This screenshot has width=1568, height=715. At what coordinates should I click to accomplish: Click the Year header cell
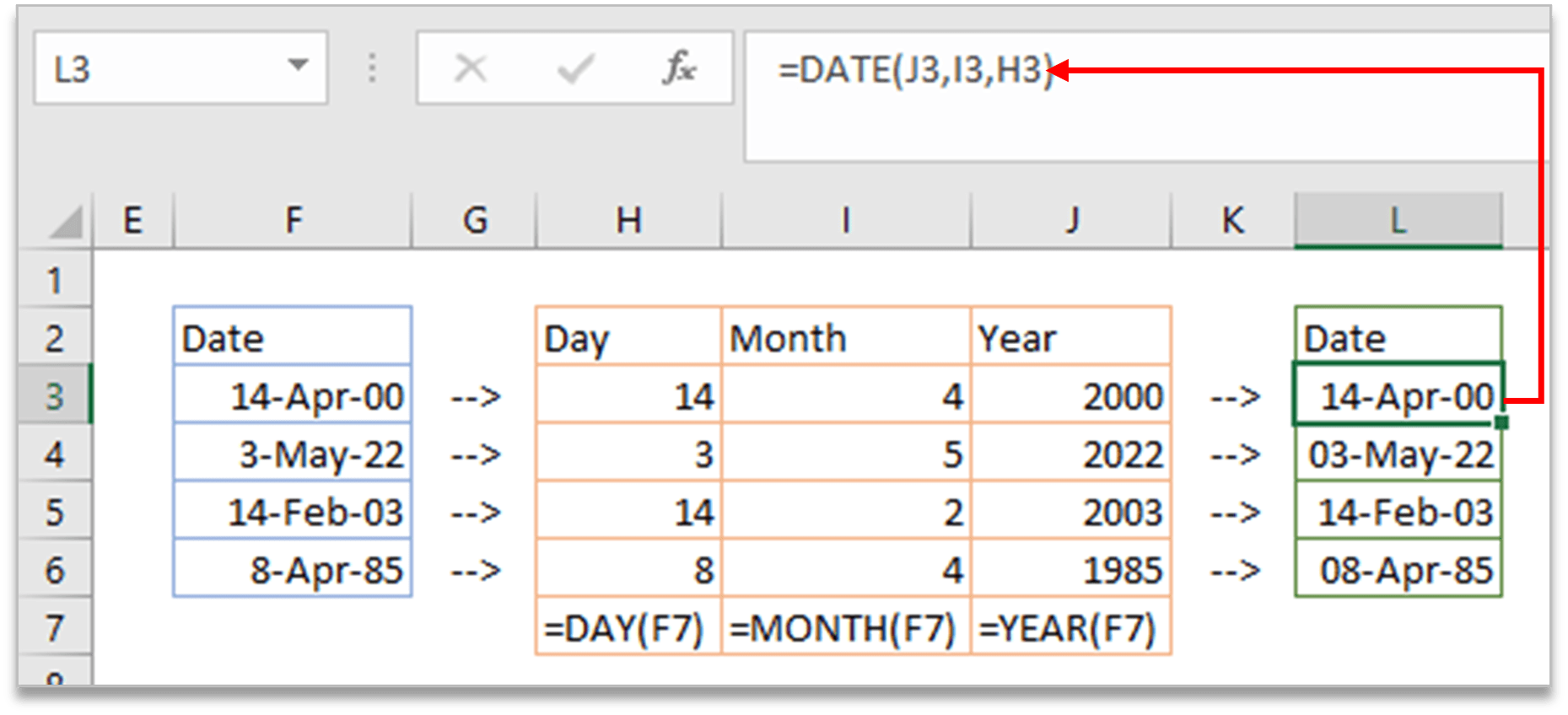(1071, 336)
